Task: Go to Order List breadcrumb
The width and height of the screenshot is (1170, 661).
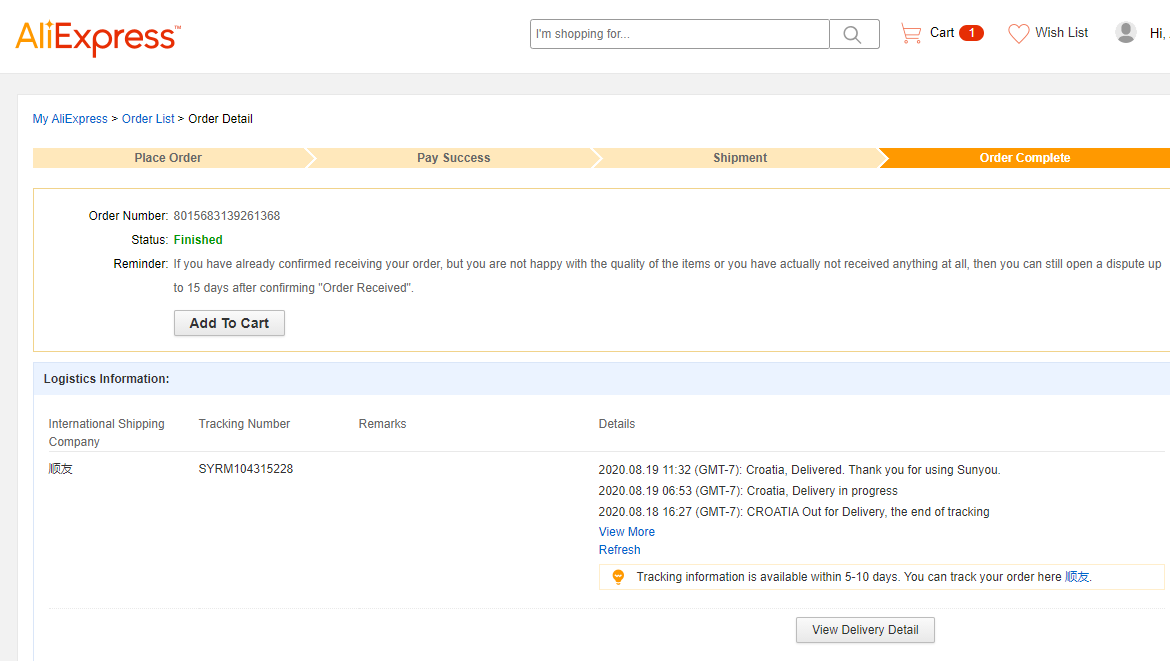Action: pos(148,119)
